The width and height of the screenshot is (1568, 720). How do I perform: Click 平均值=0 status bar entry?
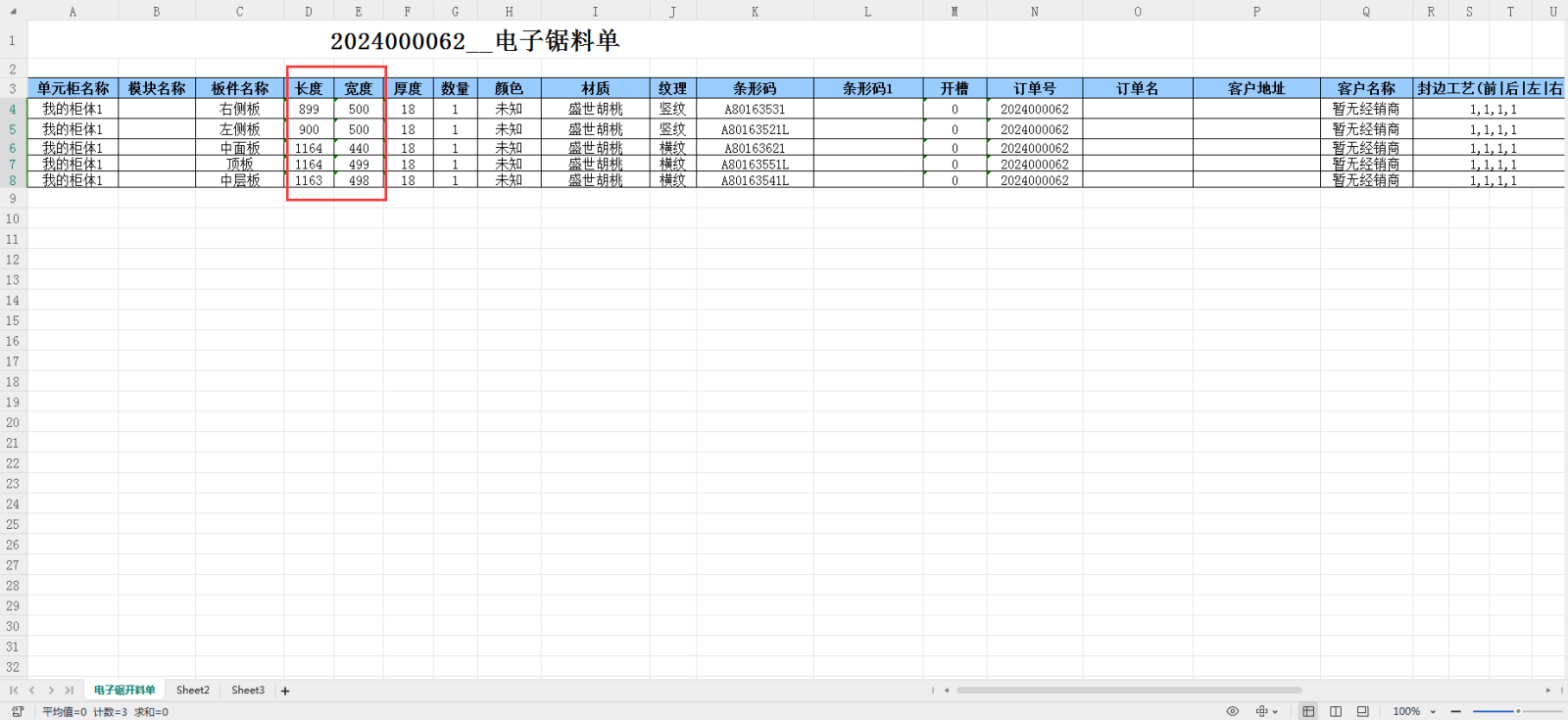point(65,712)
